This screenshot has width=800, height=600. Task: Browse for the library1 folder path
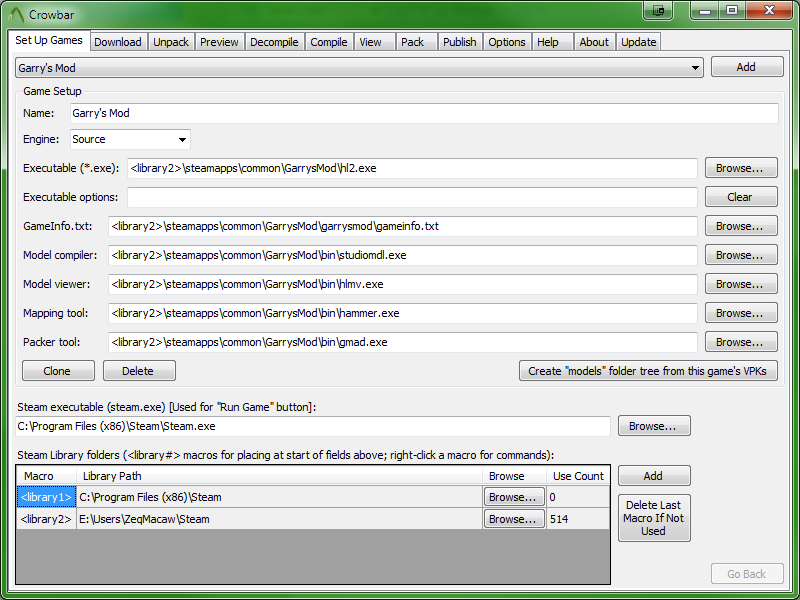click(x=514, y=497)
